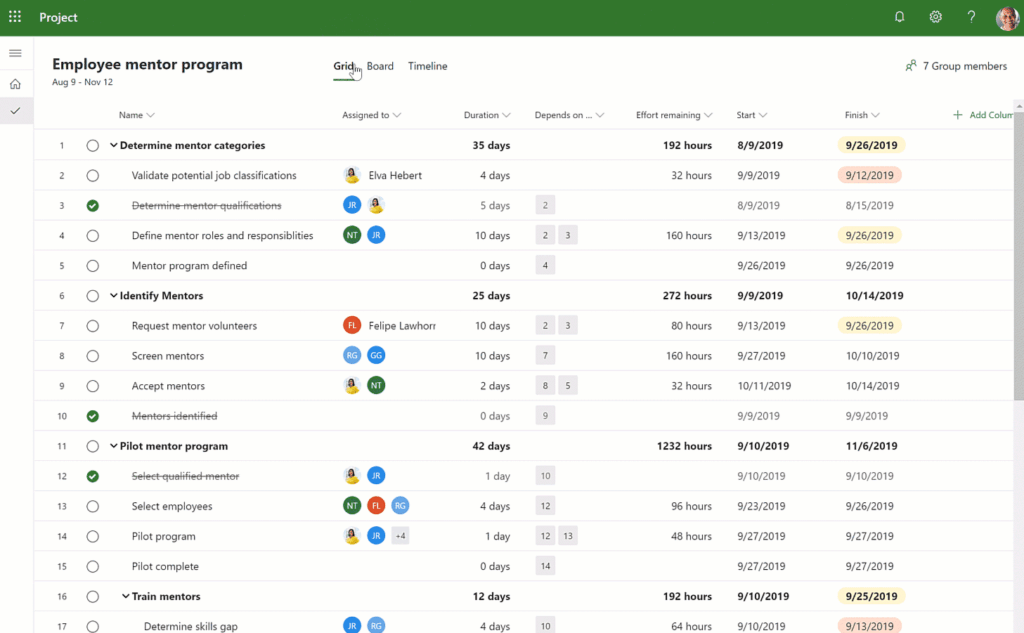1024x633 pixels.
Task: Open the settings gear
Action: [935, 17]
